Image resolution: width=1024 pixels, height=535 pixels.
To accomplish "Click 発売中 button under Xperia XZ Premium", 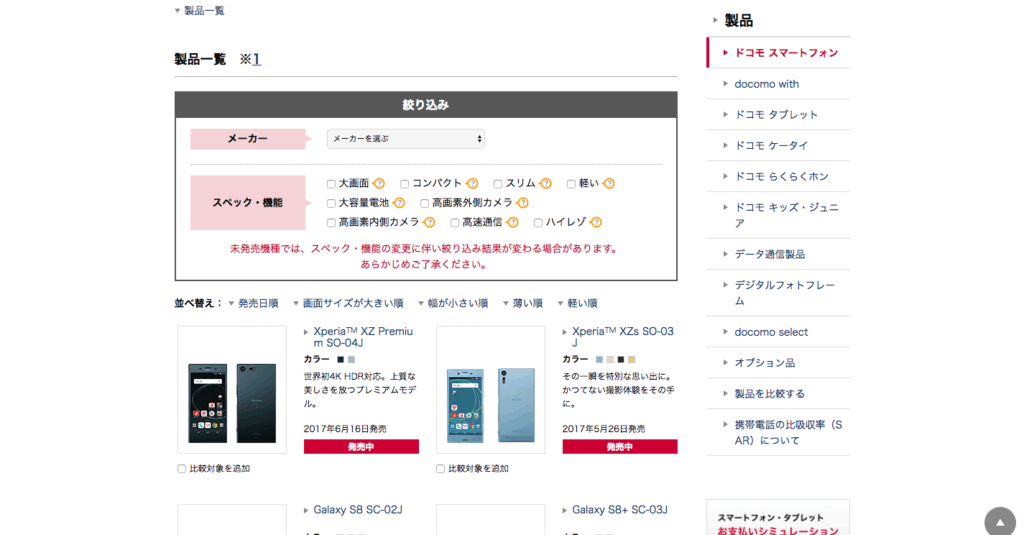I will (361, 447).
